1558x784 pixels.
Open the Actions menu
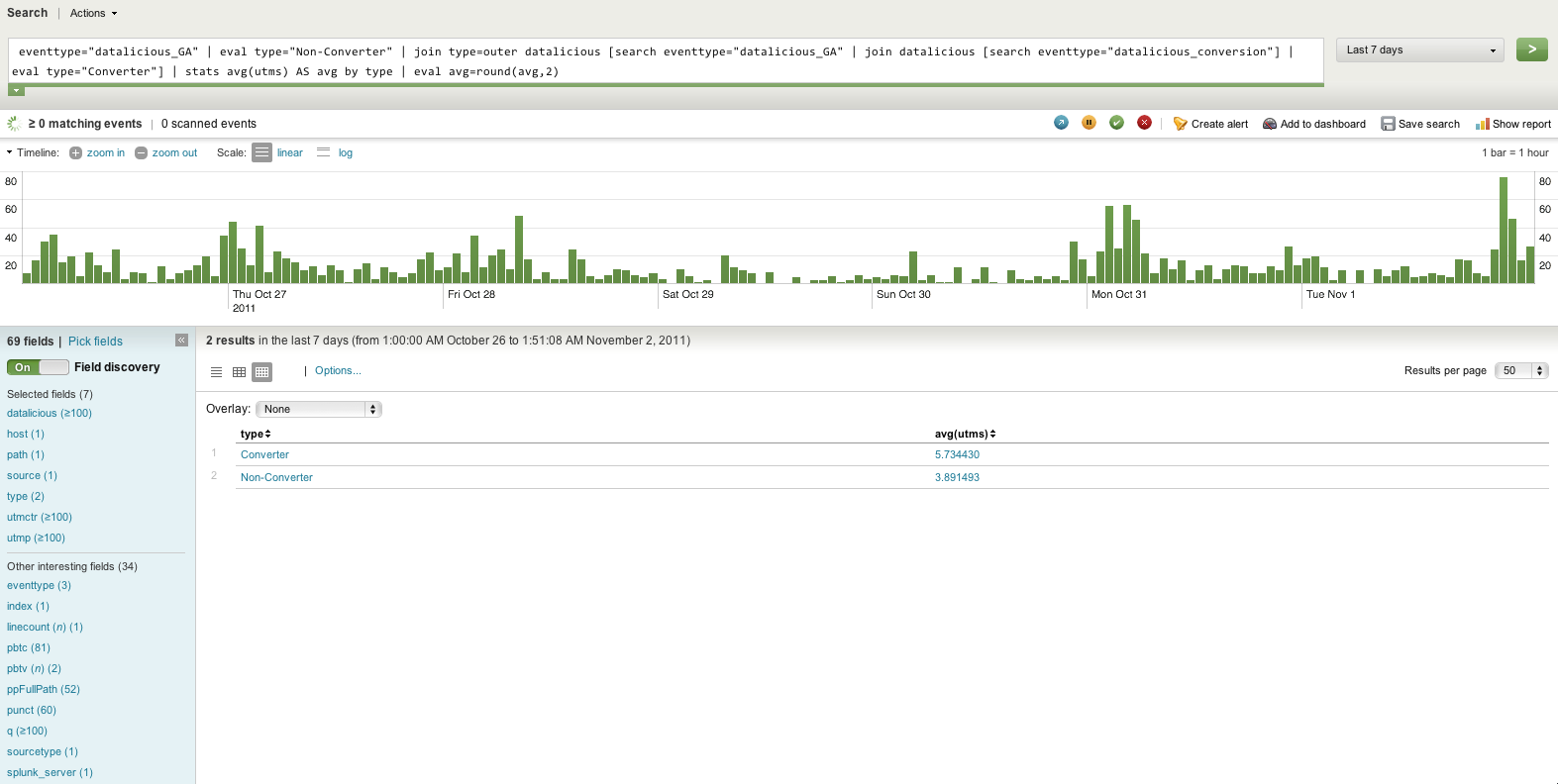93,13
